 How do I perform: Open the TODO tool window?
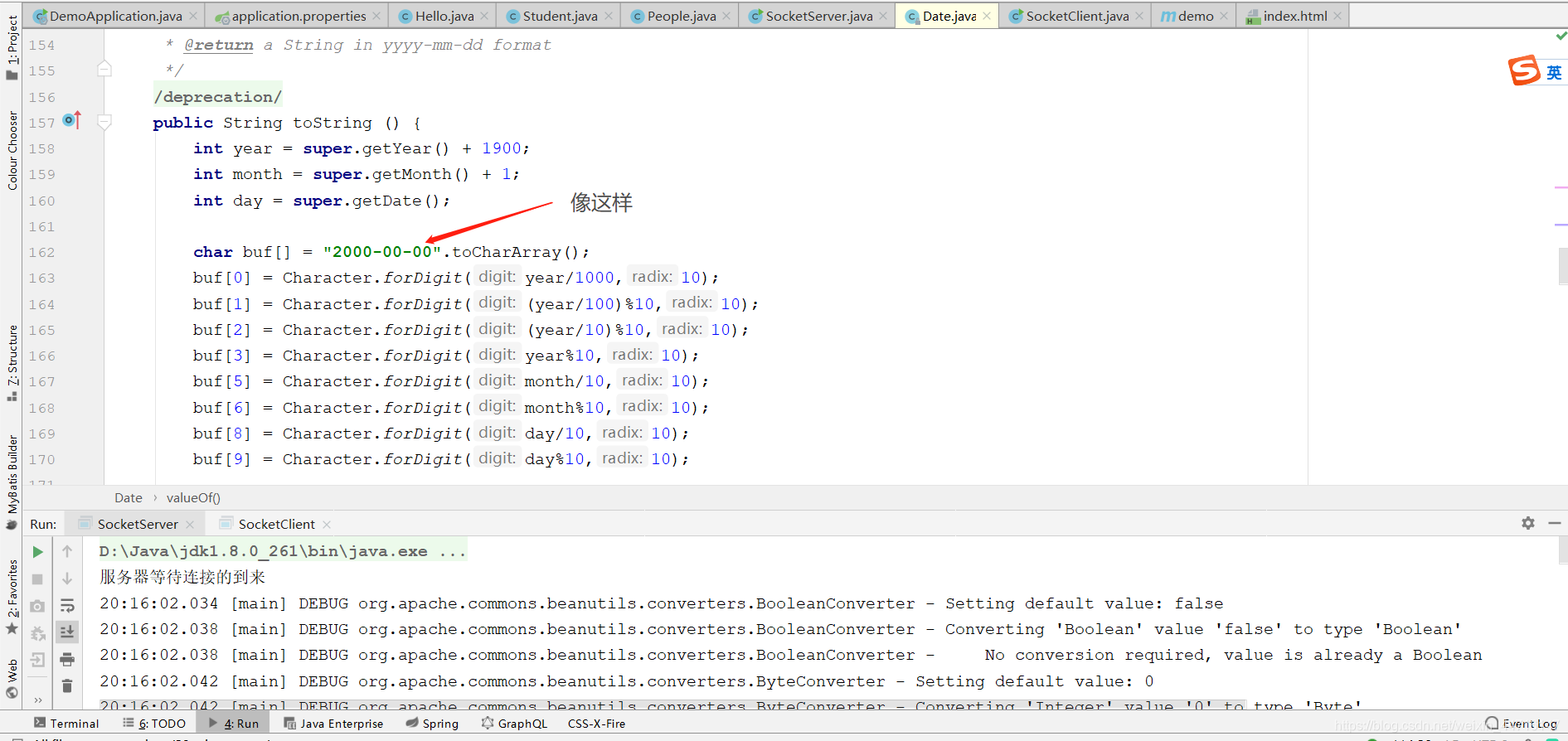155,724
